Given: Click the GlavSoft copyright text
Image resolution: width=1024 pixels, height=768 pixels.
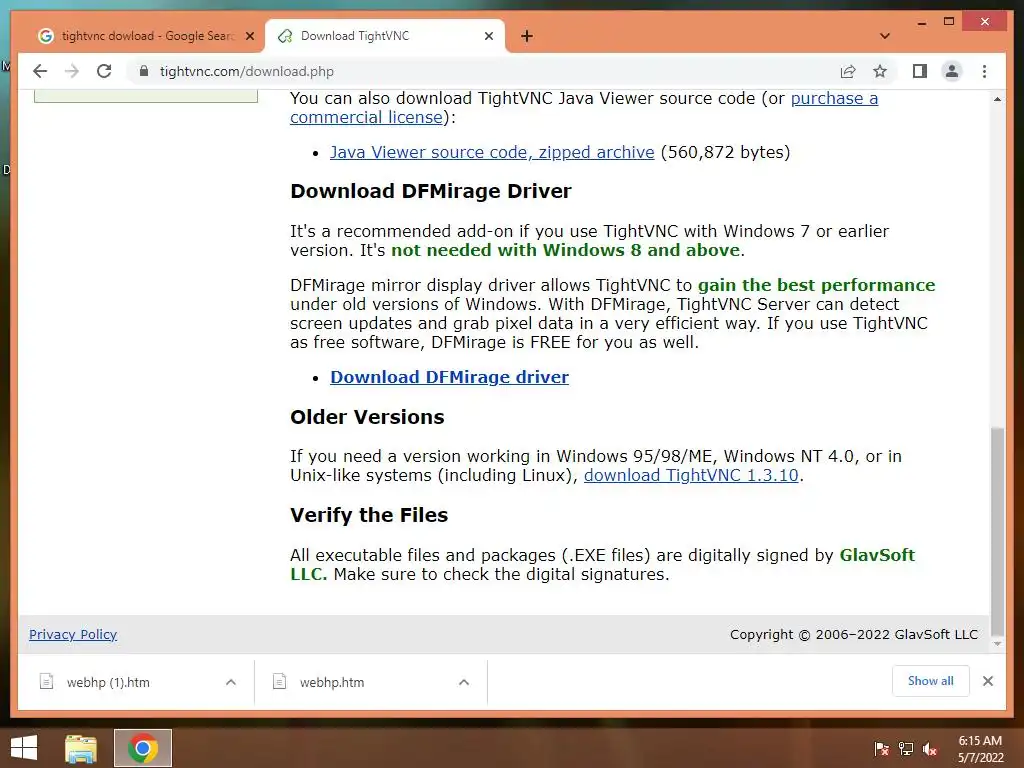Looking at the screenshot, I should (854, 634).
